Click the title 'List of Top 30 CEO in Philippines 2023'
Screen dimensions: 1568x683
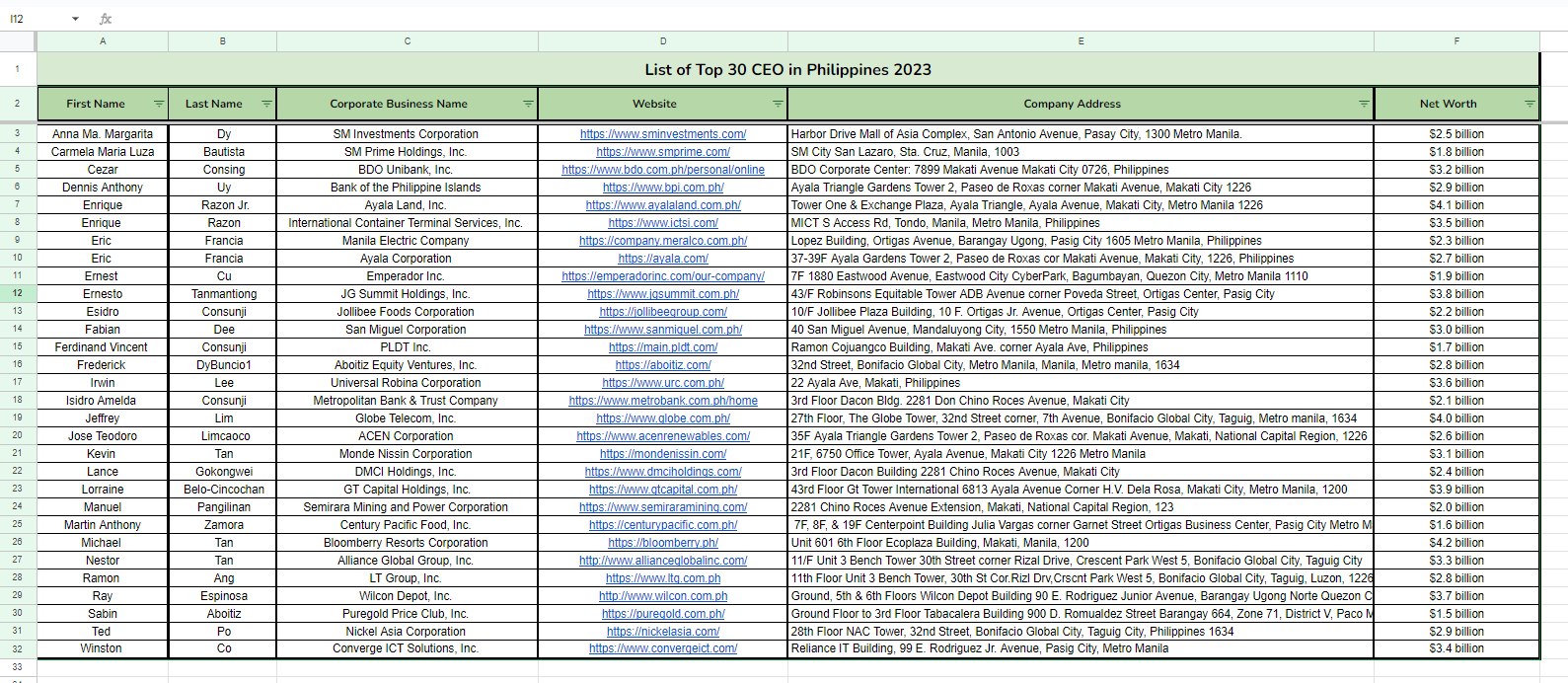(787, 69)
